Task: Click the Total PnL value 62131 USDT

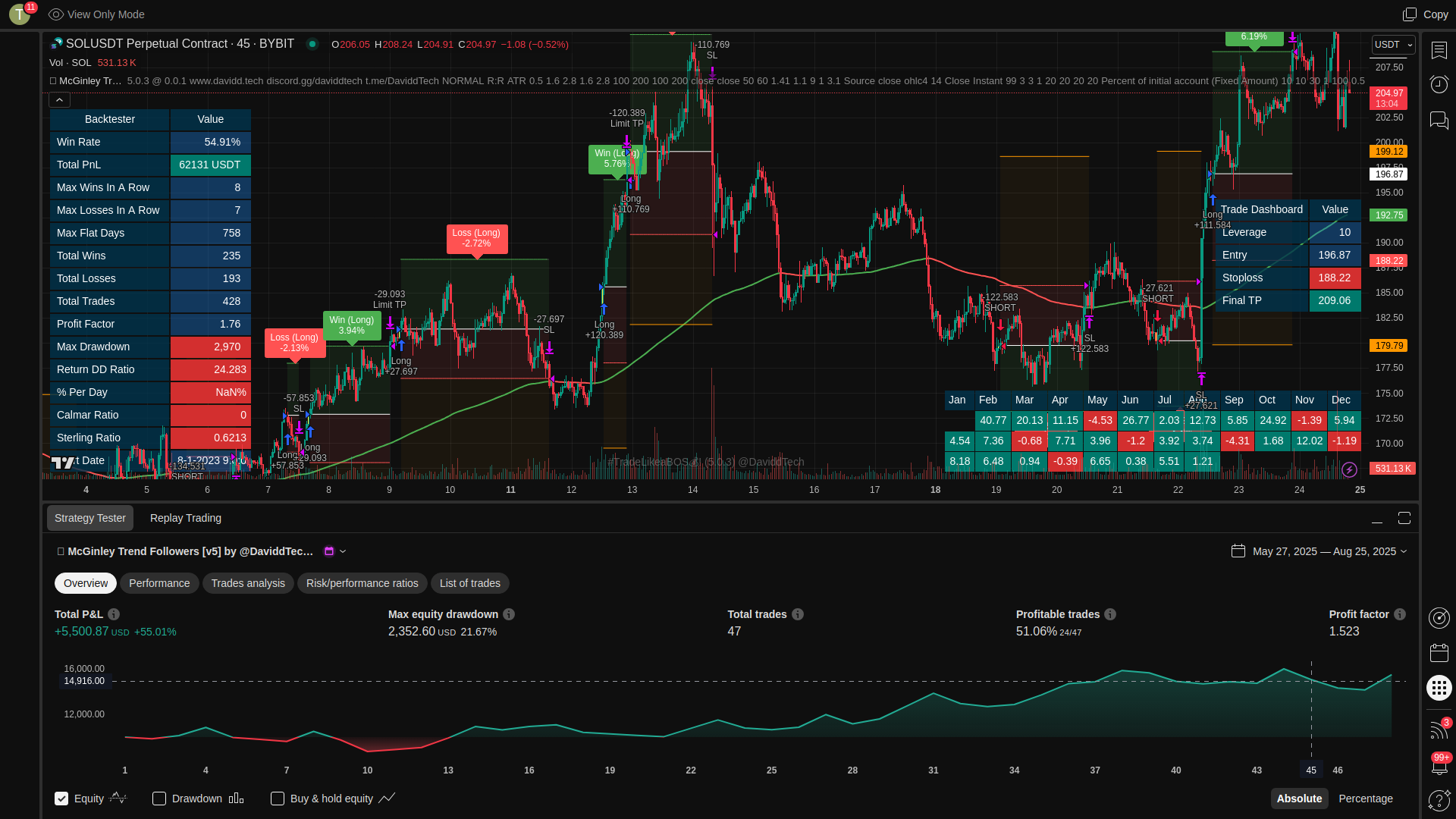Action: click(x=211, y=165)
